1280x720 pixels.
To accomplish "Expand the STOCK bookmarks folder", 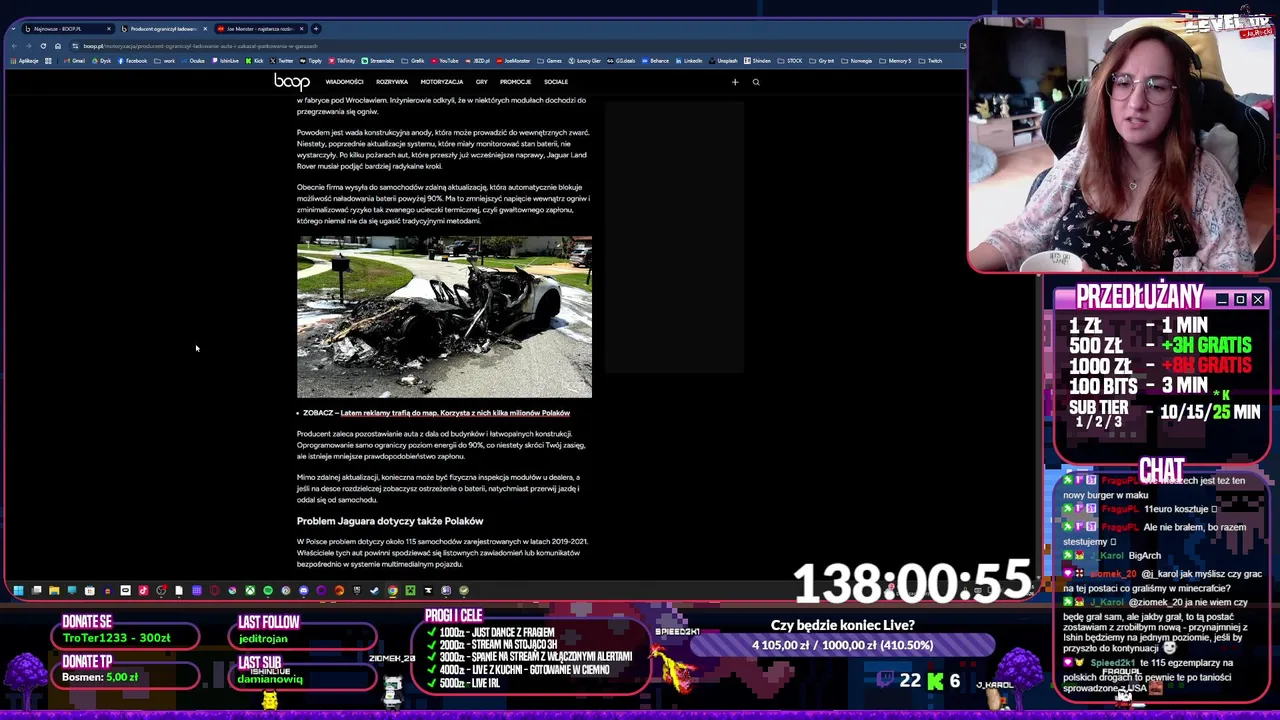I will coord(790,61).
